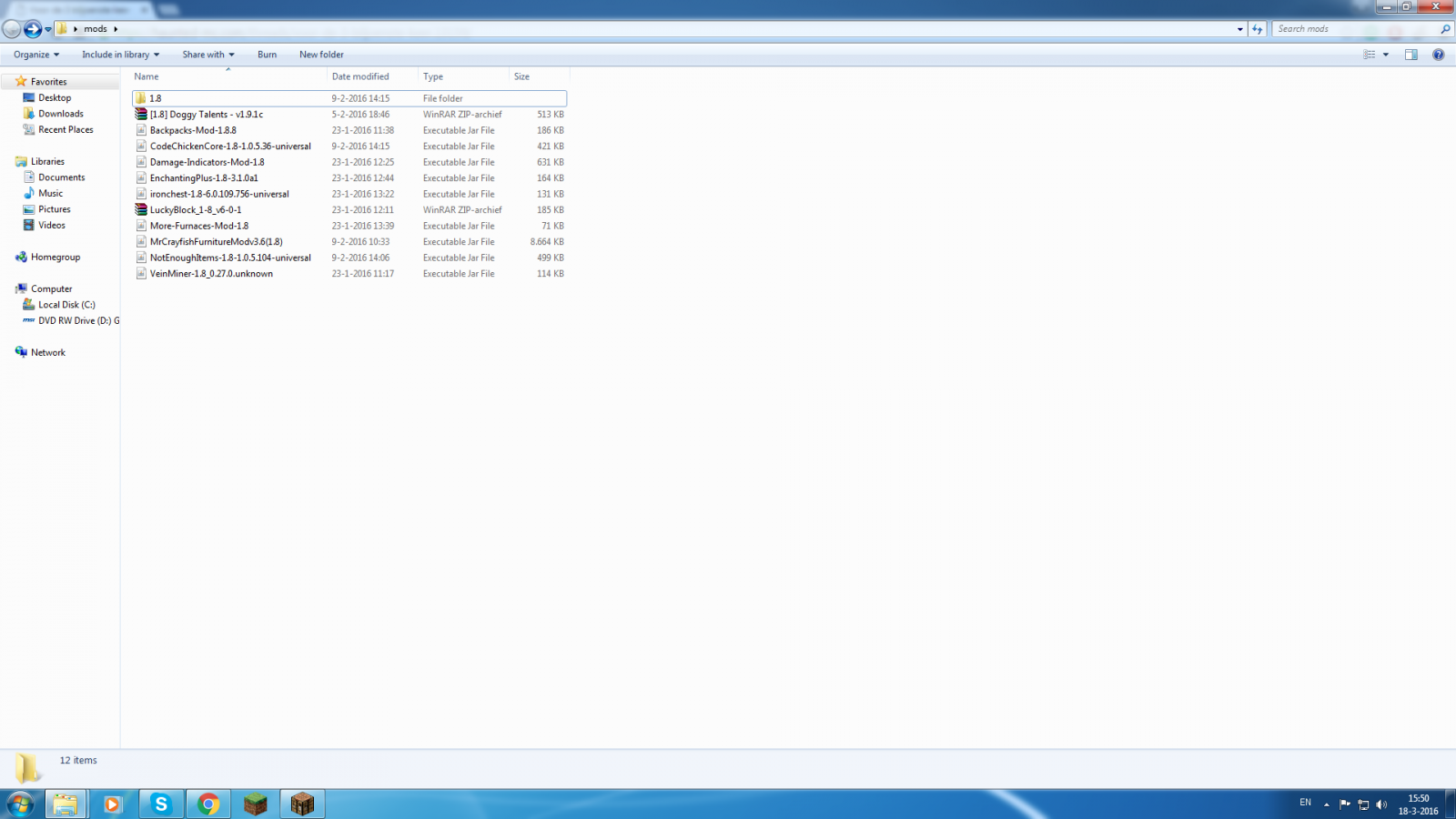Open Minecraft grass block taskbar icon
This screenshot has width=1456, height=819.
pos(256,804)
